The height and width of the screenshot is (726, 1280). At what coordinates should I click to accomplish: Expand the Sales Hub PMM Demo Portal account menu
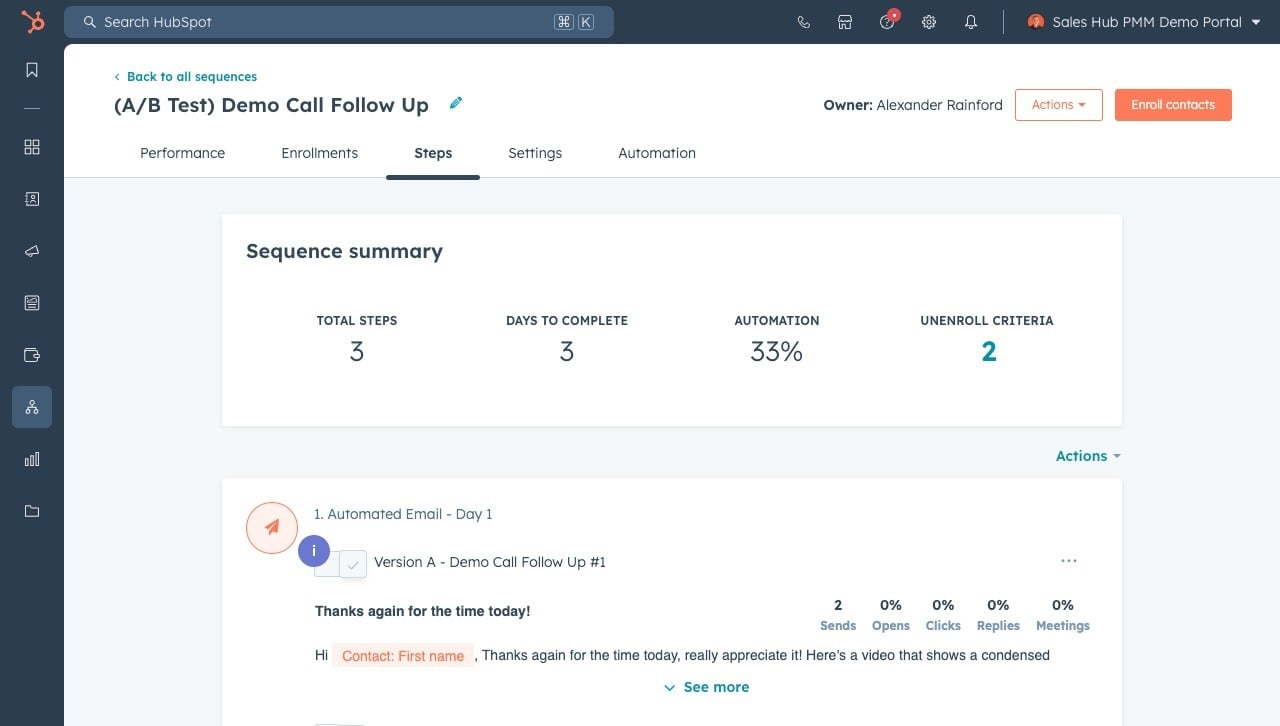pyautogui.click(x=1145, y=22)
